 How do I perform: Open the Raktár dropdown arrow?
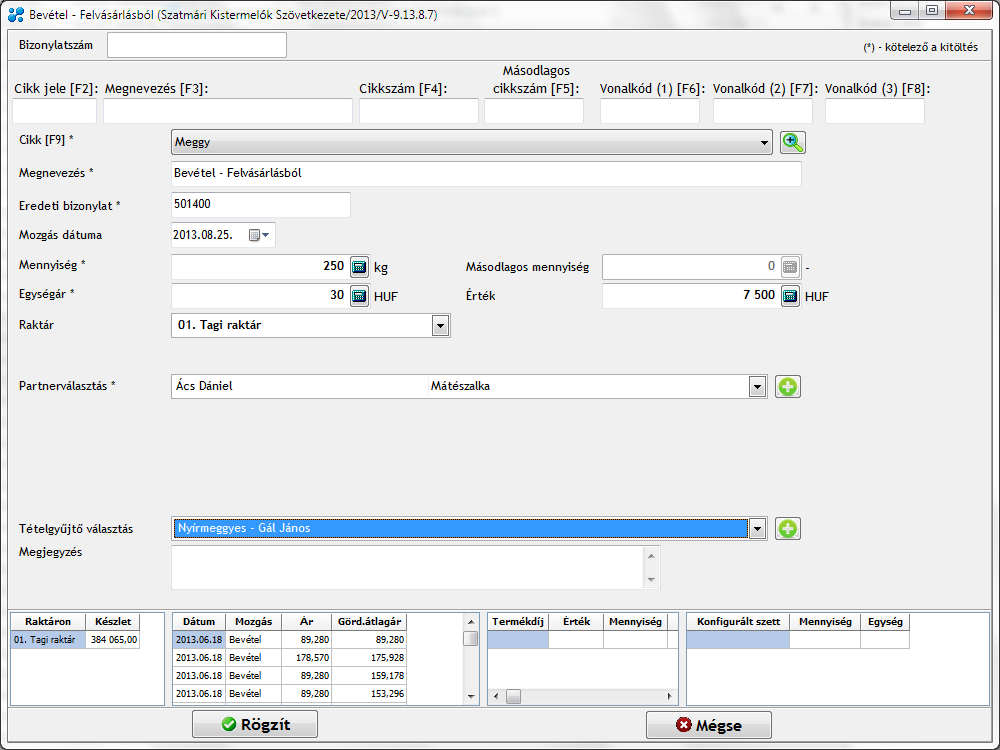440,326
